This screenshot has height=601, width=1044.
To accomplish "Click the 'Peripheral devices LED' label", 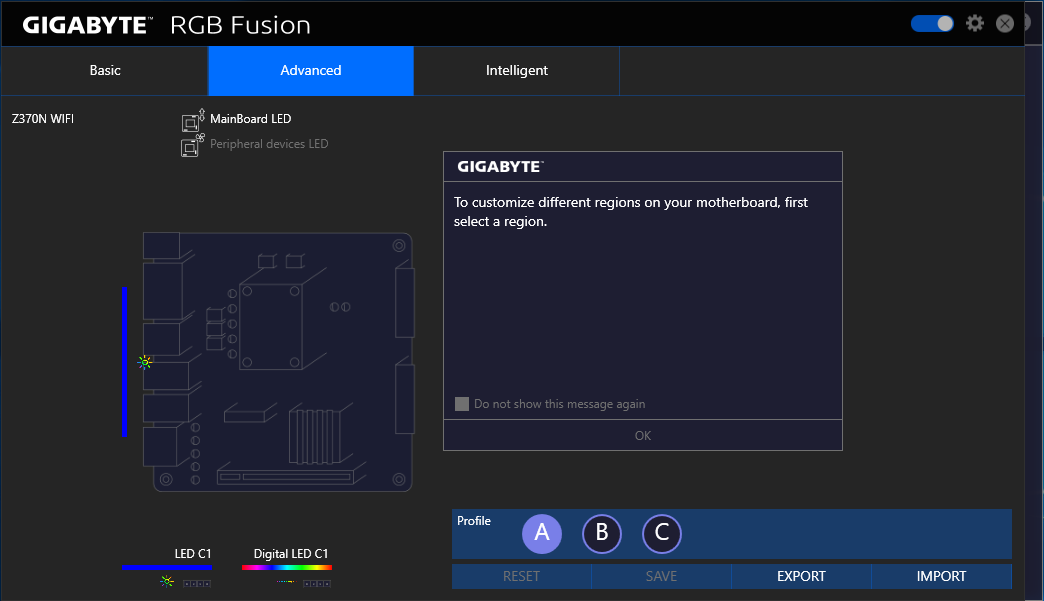I will click(269, 144).
